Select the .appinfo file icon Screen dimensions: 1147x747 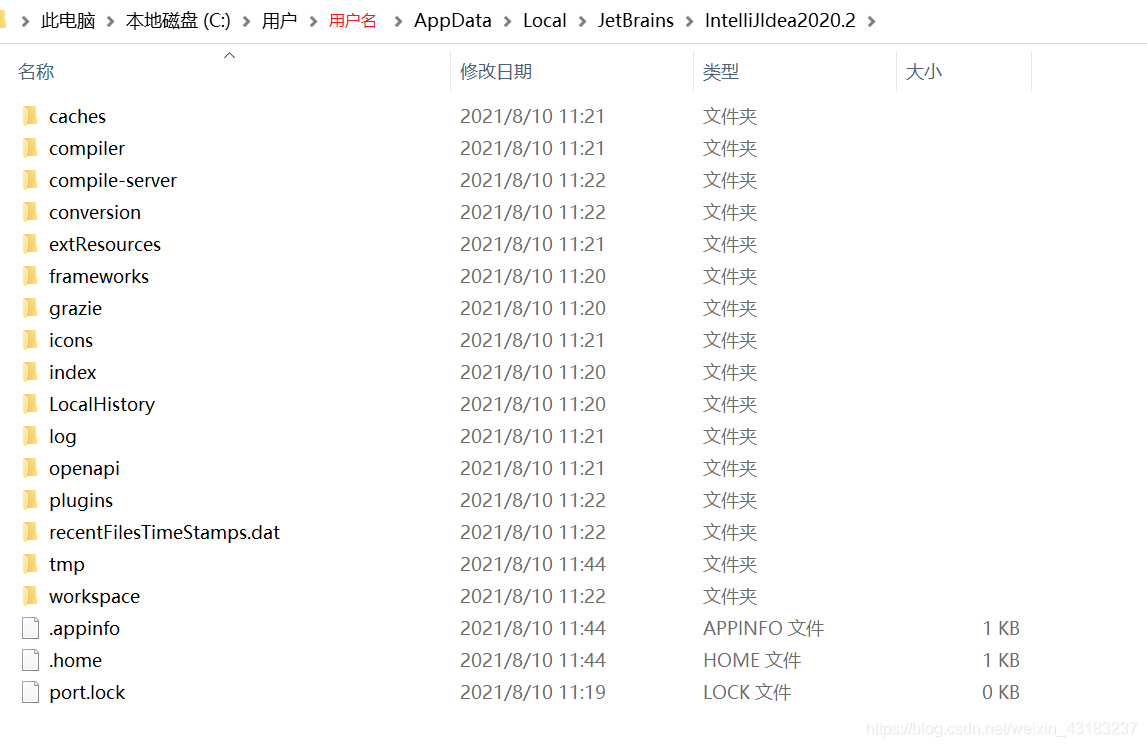(x=31, y=628)
